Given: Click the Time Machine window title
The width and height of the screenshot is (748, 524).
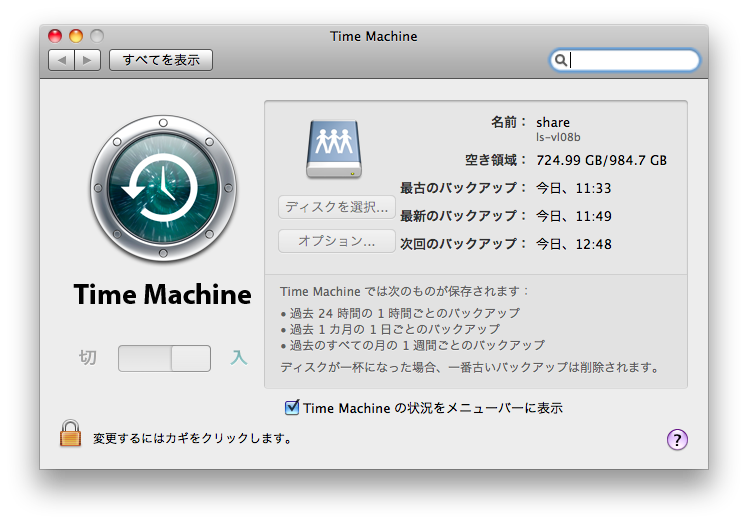Looking at the screenshot, I should coord(374,36).
